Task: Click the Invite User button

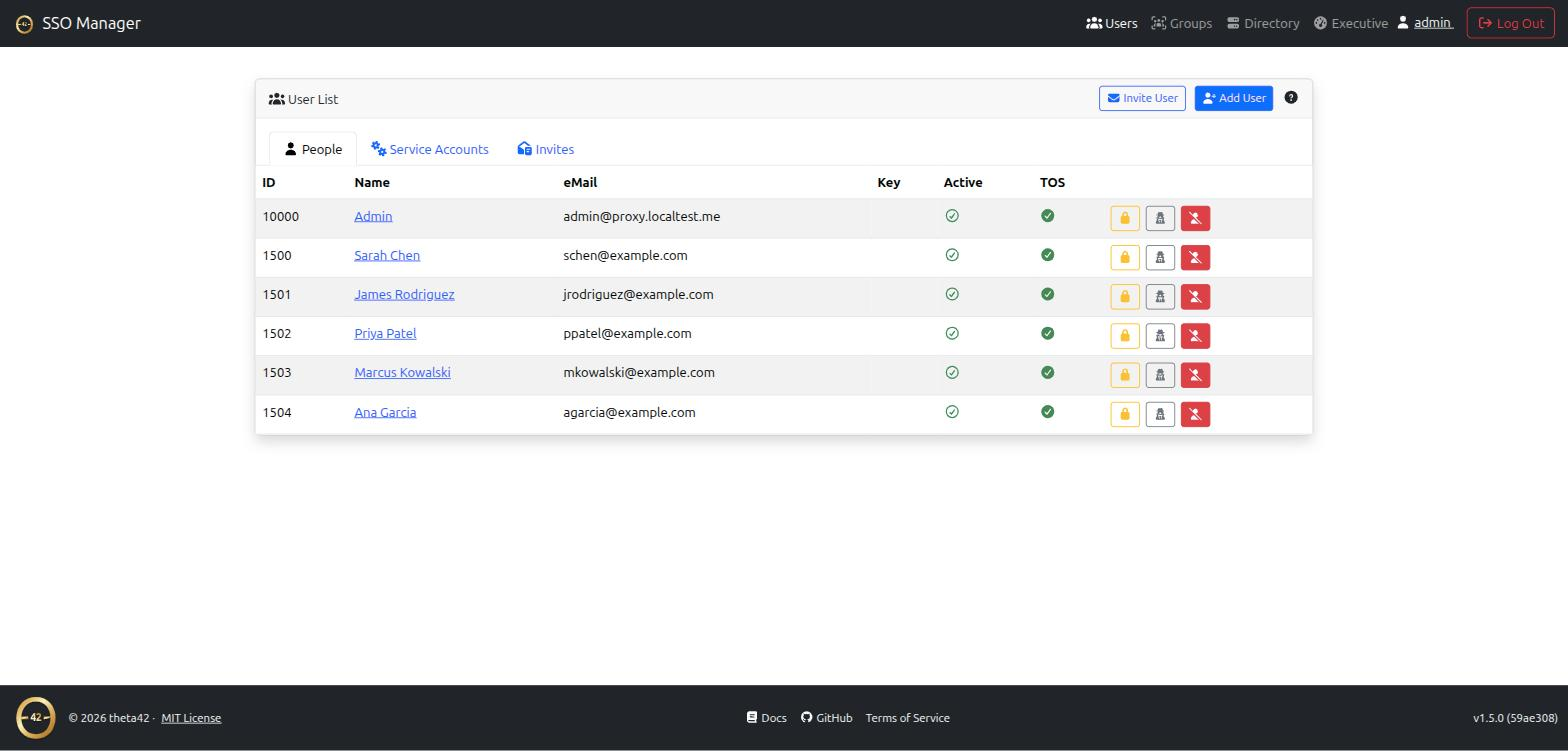Action: [x=1142, y=98]
